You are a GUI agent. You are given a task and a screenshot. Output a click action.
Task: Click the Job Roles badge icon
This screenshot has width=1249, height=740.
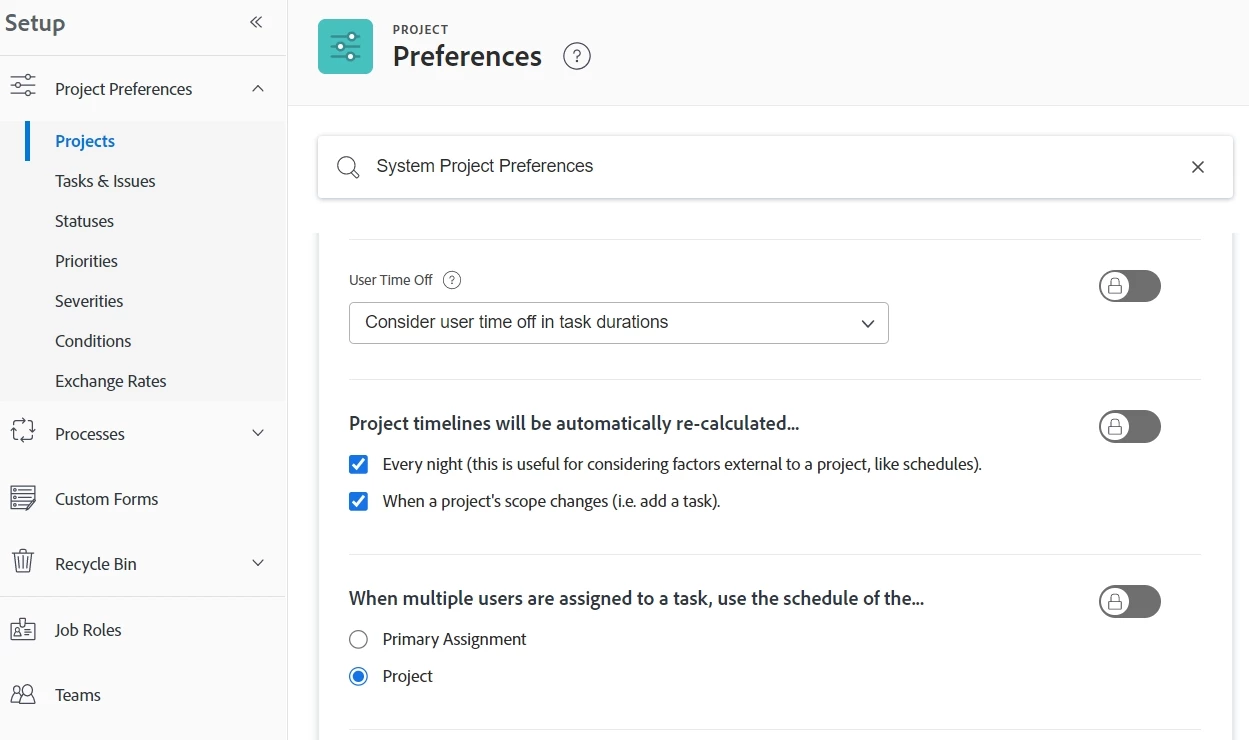tap(23, 629)
